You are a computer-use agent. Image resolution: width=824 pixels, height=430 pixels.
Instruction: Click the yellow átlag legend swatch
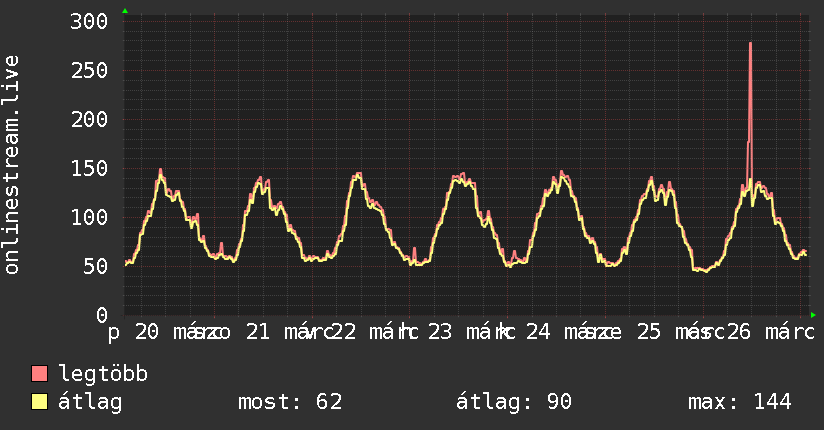pyautogui.click(x=39, y=402)
